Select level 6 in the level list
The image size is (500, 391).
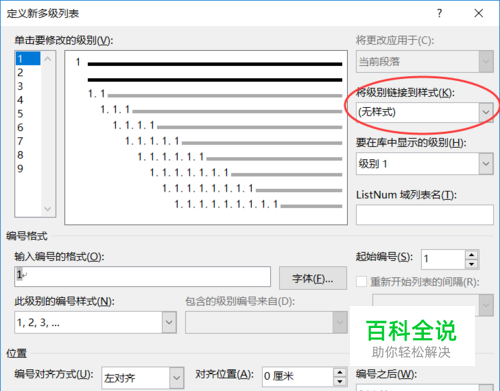pos(28,127)
